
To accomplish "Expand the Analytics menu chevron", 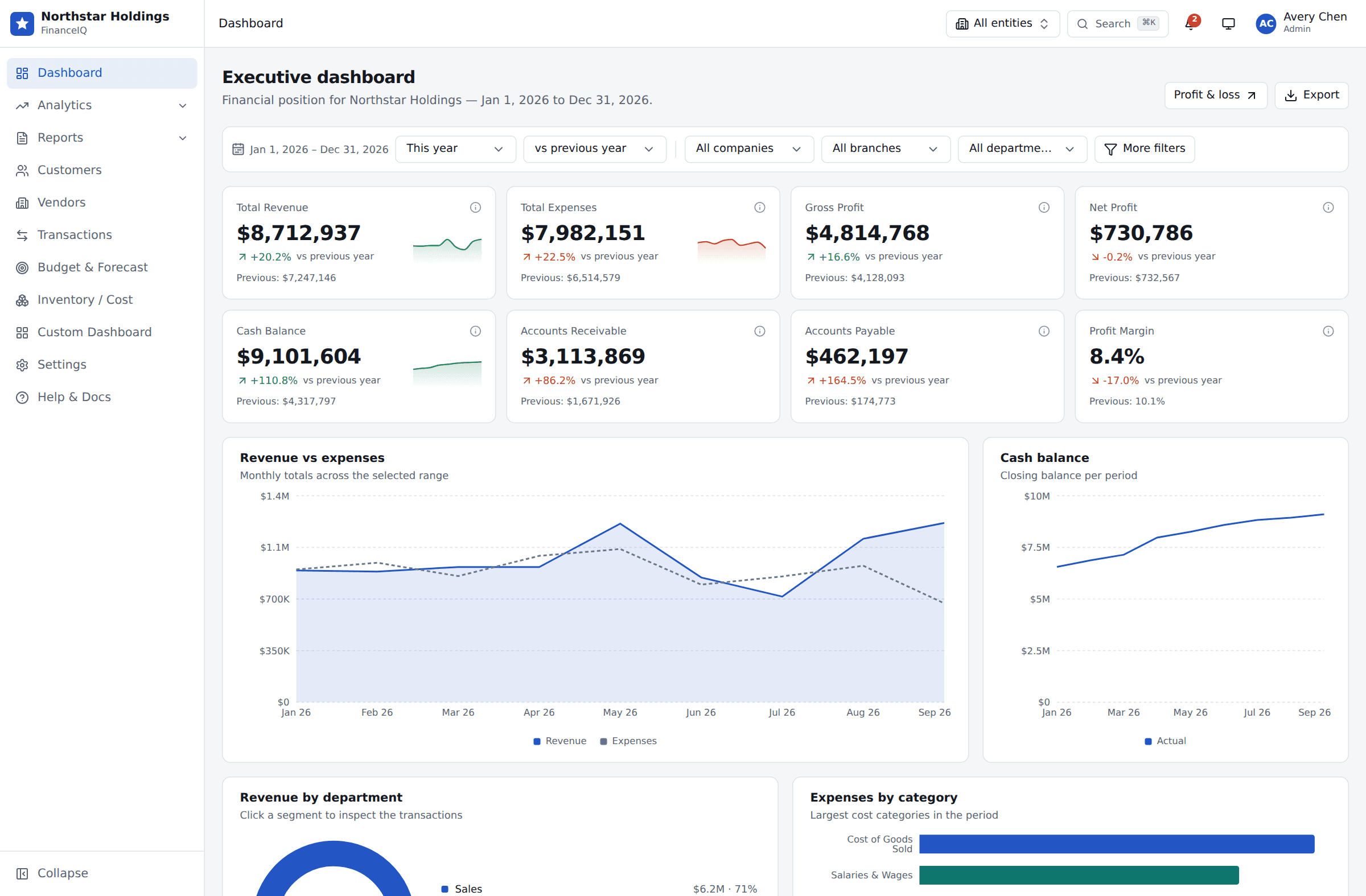I will 183,106.
